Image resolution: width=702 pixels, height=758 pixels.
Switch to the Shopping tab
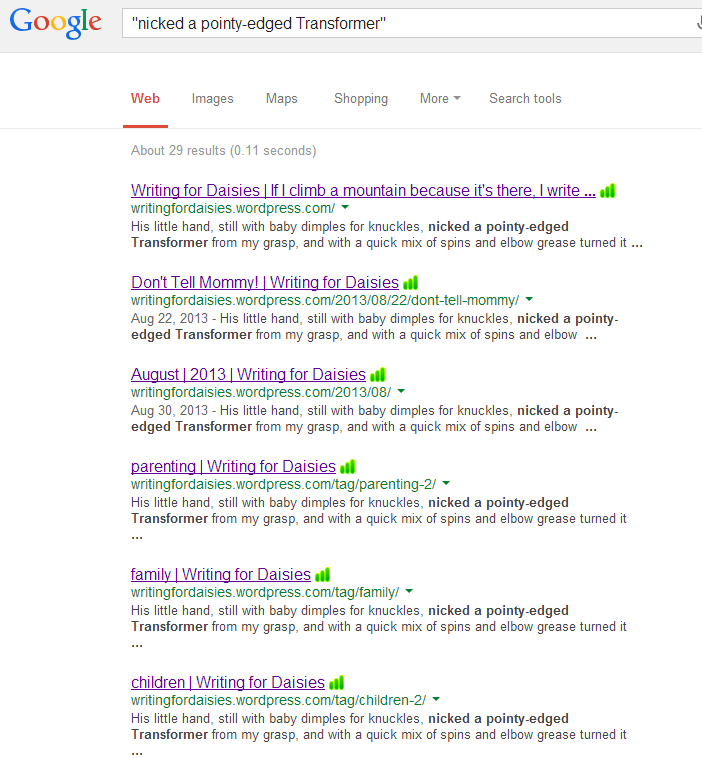(x=361, y=99)
